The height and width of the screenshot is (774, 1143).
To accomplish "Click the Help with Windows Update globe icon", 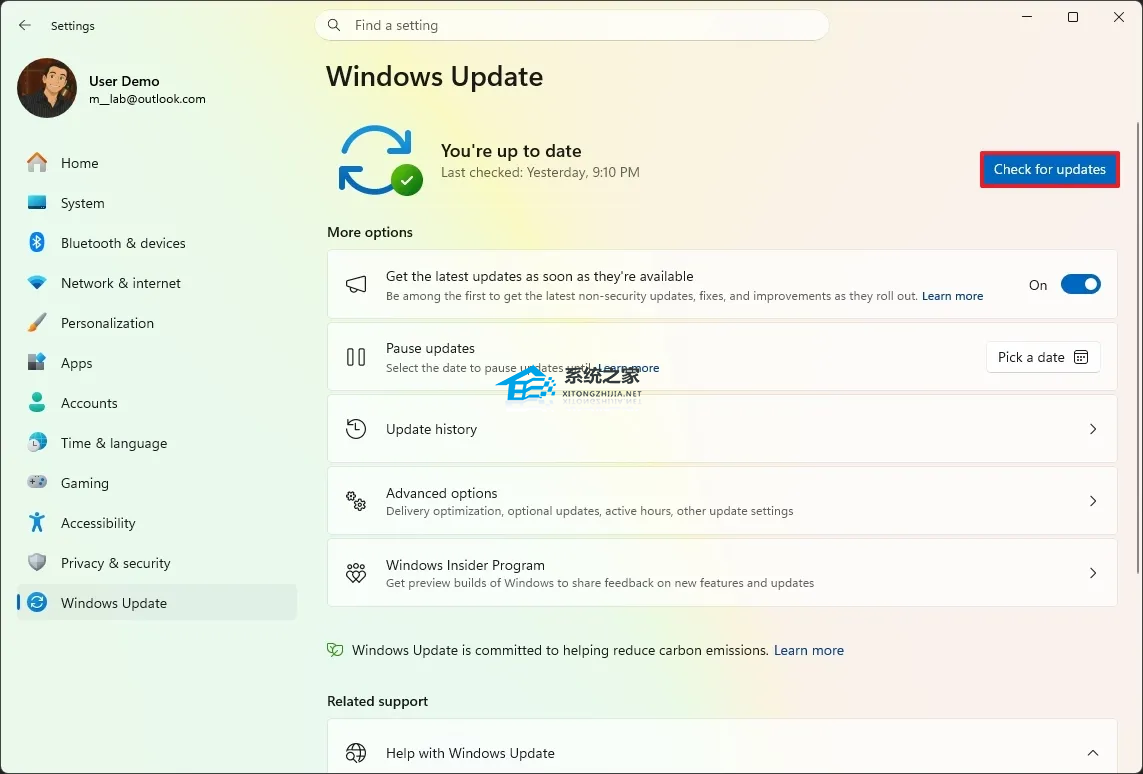I will pyautogui.click(x=356, y=753).
